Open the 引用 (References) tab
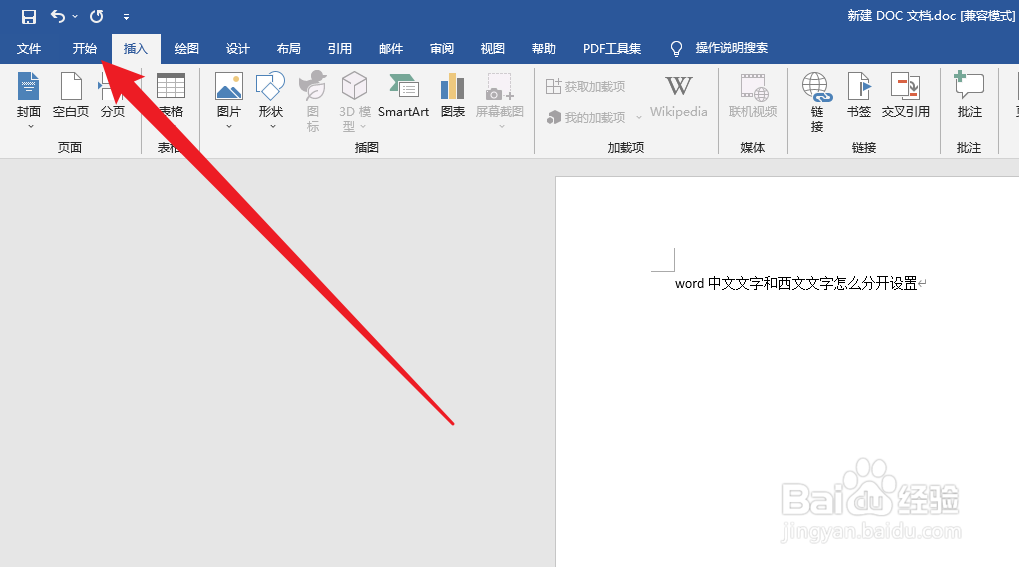The height and width of the screenshot is (567, 1019). pyautogui.click(x=339, y=49)
